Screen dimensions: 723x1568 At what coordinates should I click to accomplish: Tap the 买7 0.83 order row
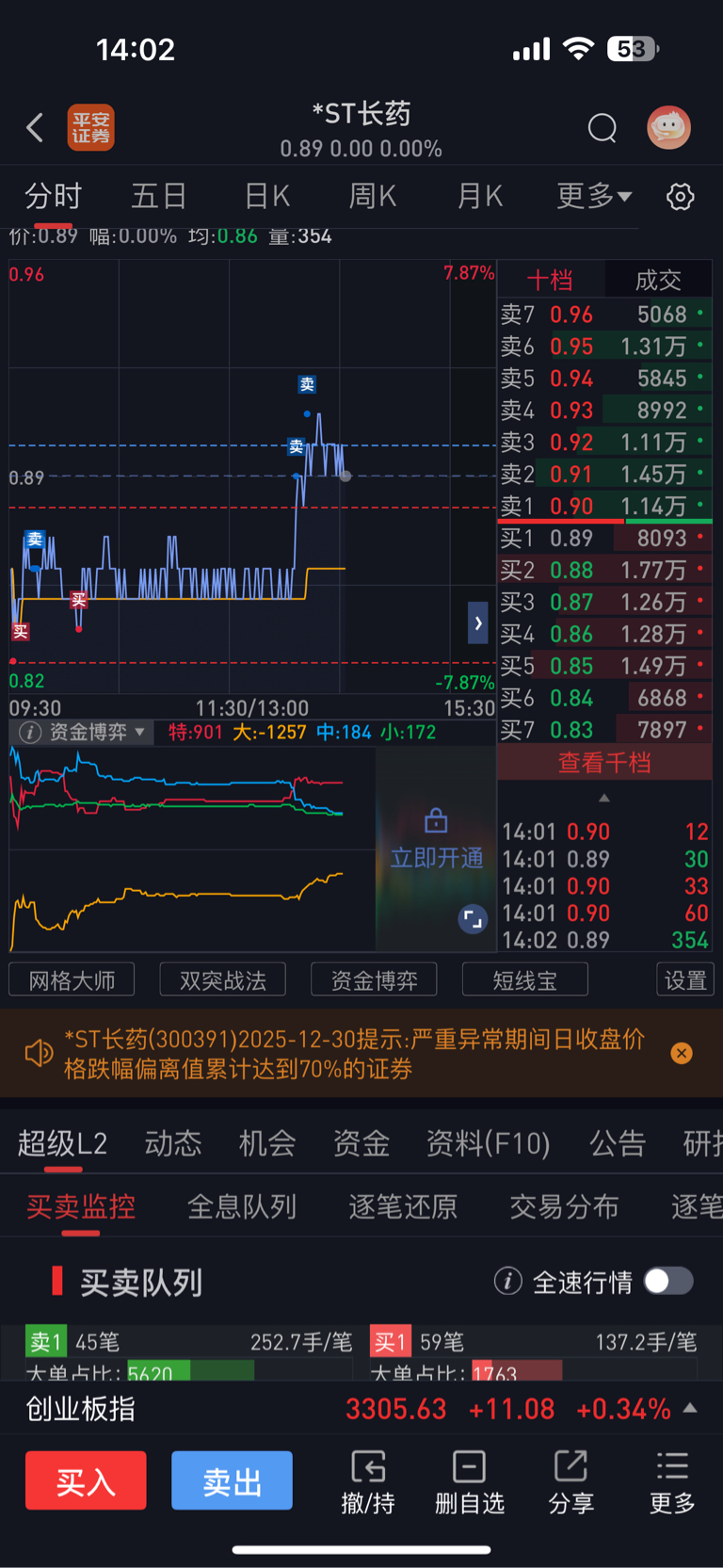point(605,730)
